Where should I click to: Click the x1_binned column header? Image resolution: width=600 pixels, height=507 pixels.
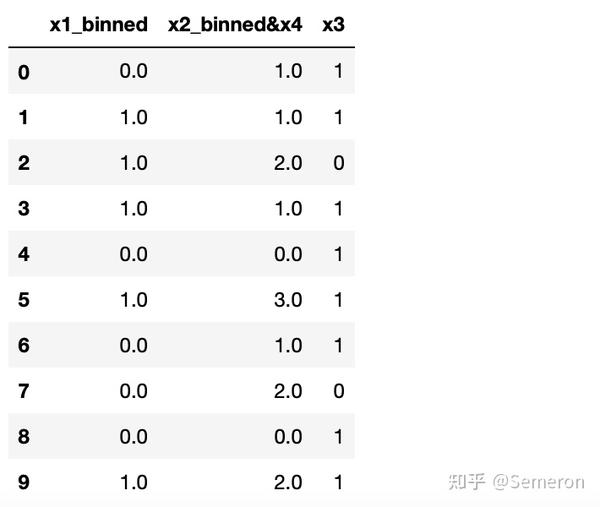pyautogui.click(x=98, y=25)
